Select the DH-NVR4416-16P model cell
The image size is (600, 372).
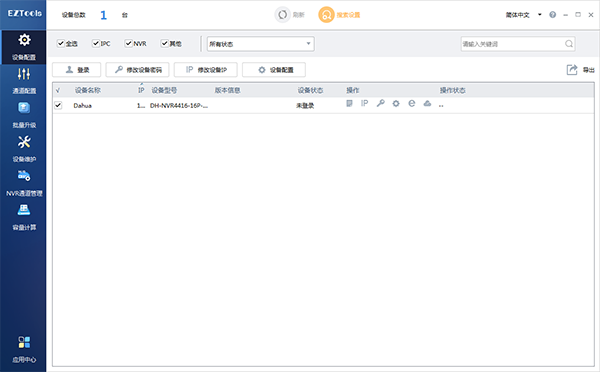pos(179,106)
